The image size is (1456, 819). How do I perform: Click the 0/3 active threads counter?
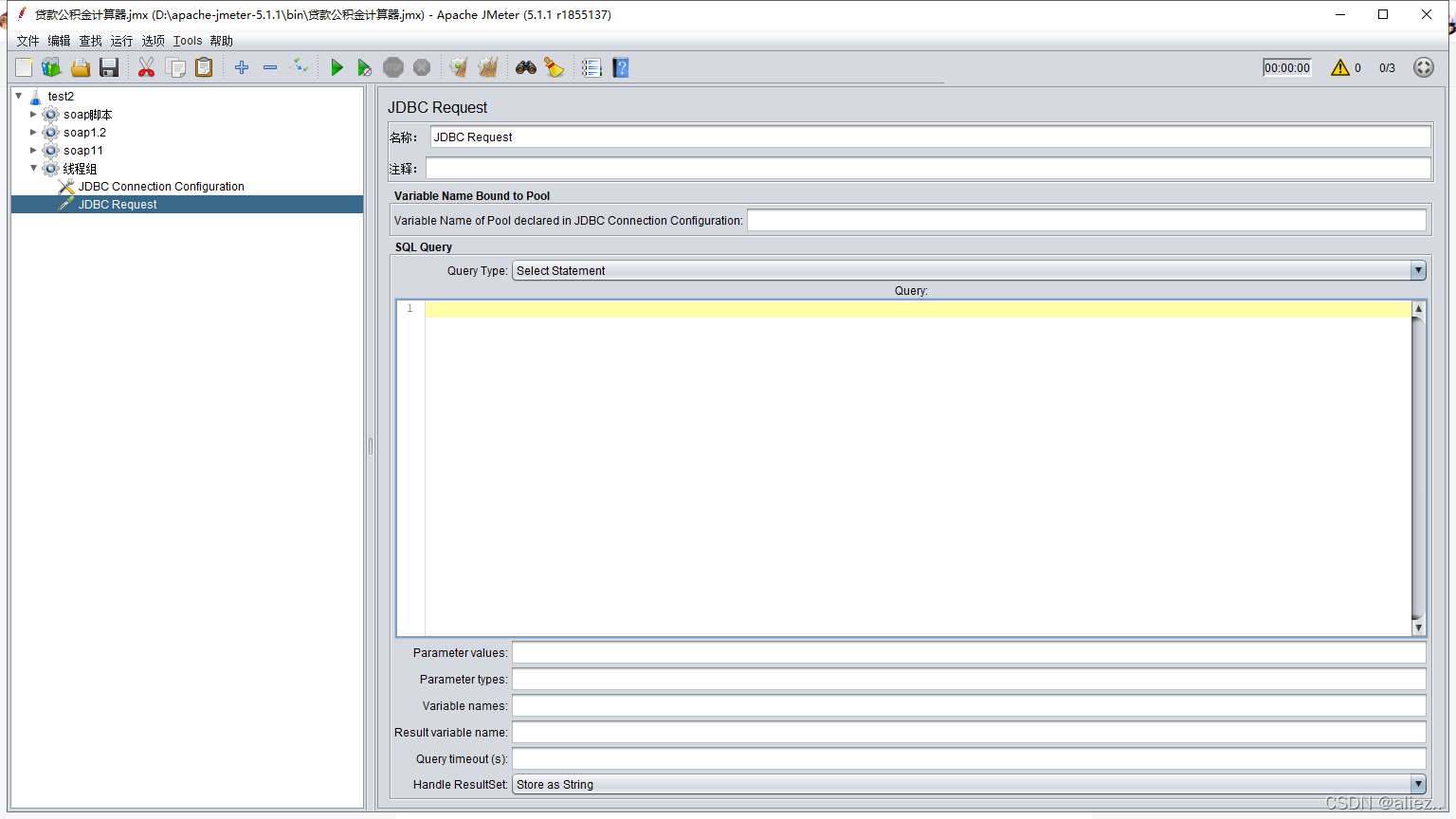(x=1387, y=67)
